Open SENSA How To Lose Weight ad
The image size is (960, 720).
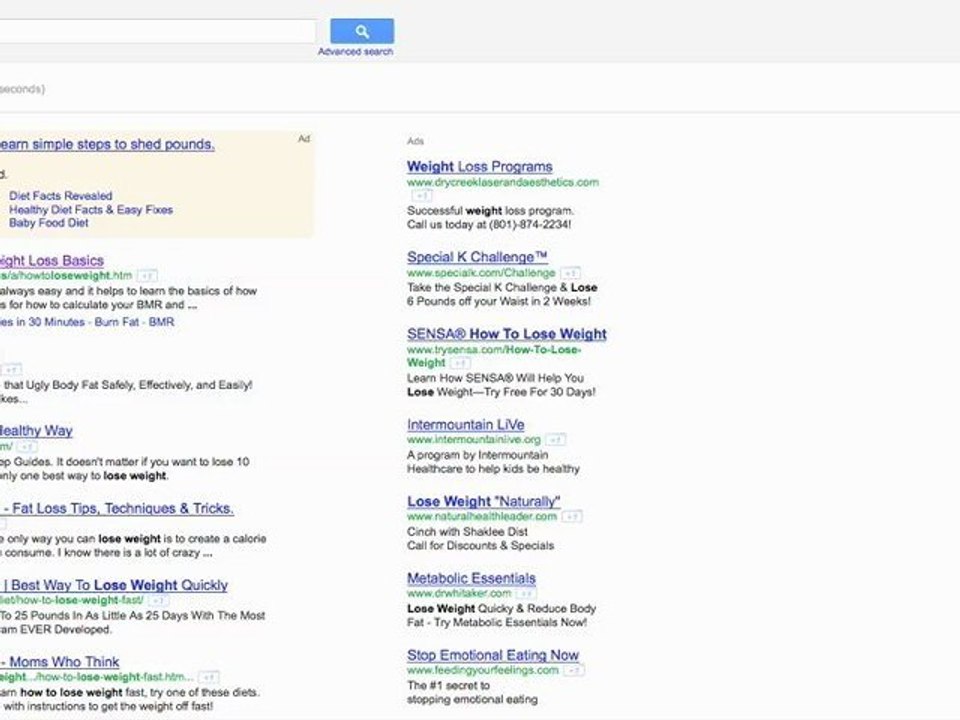(506, 334)
